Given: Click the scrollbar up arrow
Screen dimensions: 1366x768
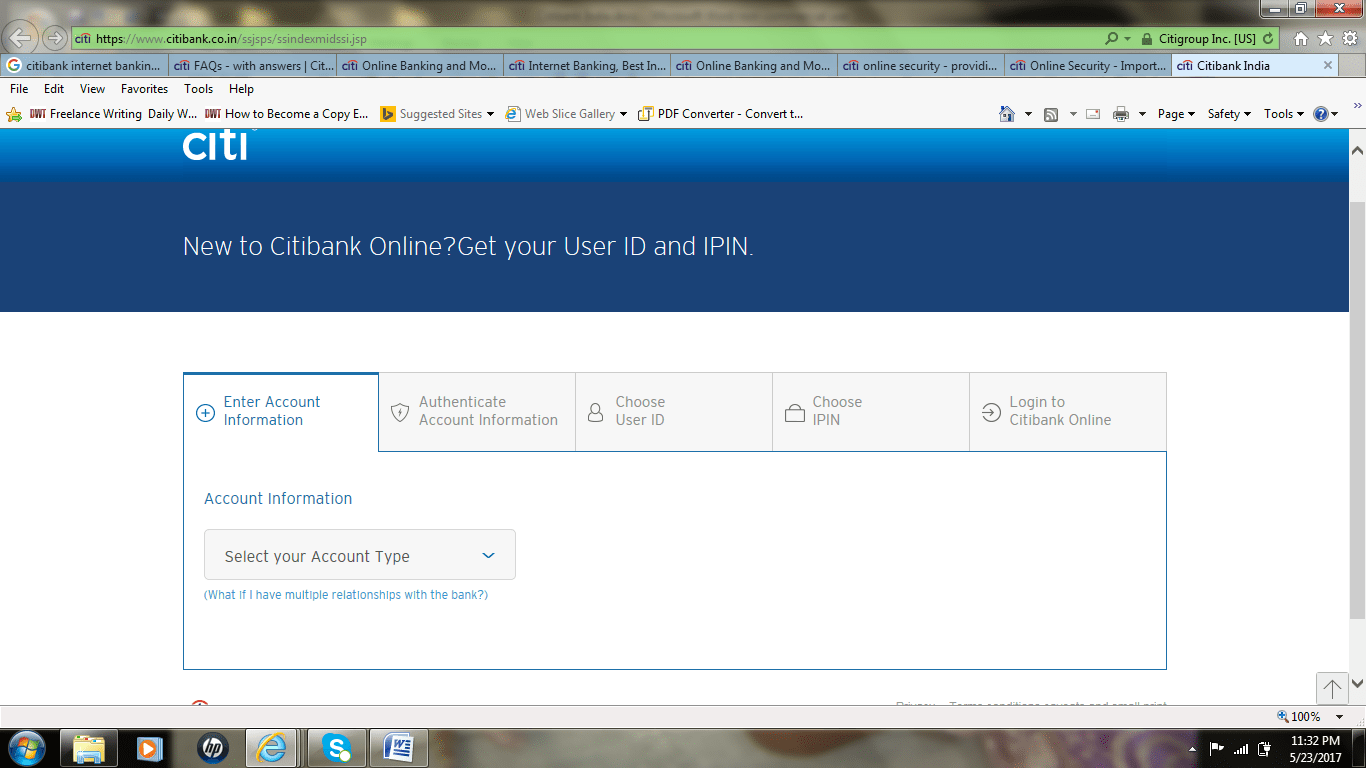Looking at the screenshot, I should pos(1357,150).
